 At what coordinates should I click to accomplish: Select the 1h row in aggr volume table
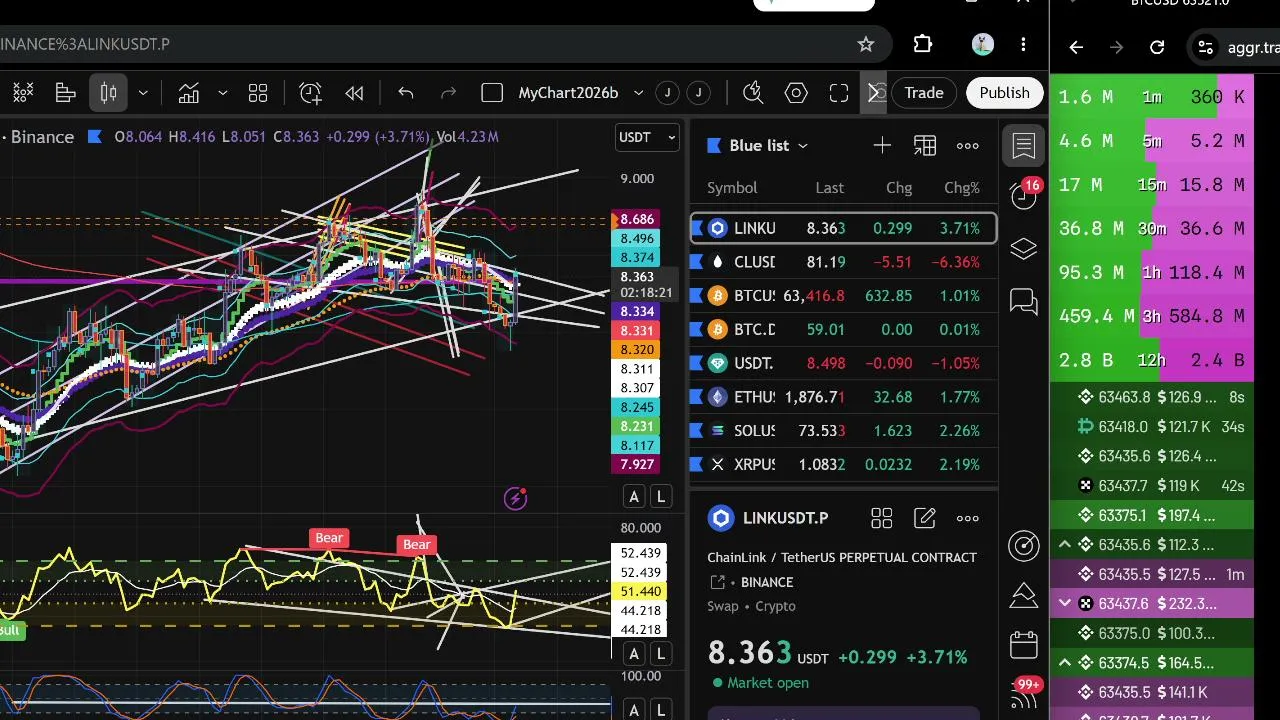point(1152,272)
